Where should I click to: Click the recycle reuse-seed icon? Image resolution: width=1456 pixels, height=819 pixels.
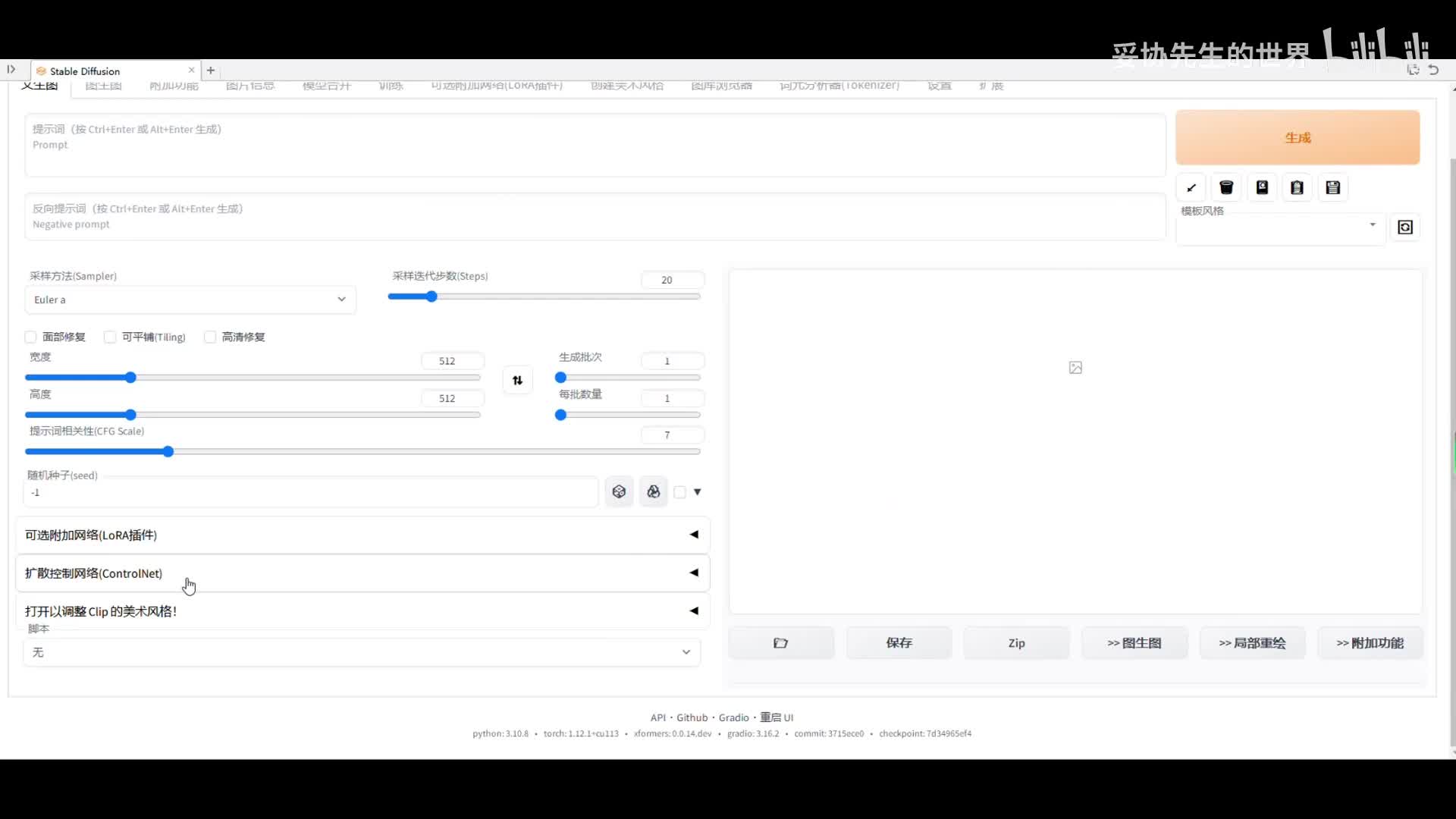point(653,491)
